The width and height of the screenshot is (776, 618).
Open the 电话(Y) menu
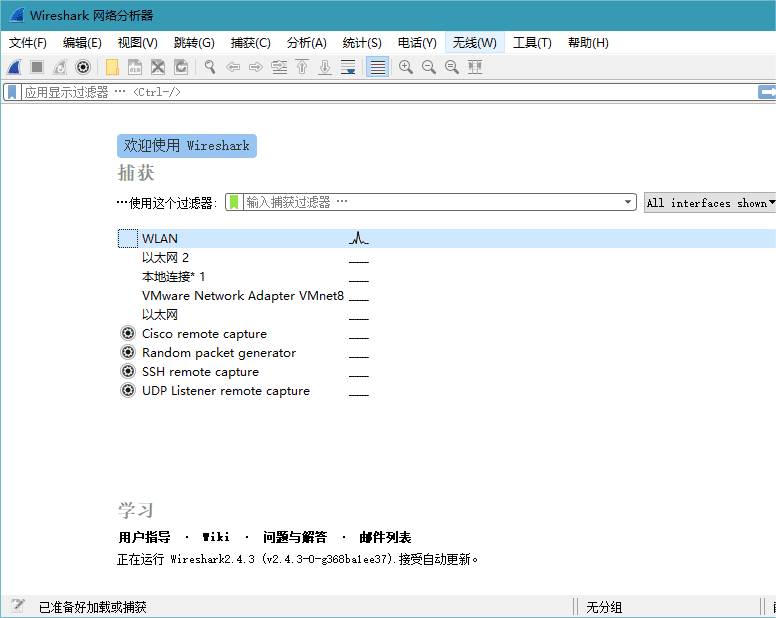(417, 43)
